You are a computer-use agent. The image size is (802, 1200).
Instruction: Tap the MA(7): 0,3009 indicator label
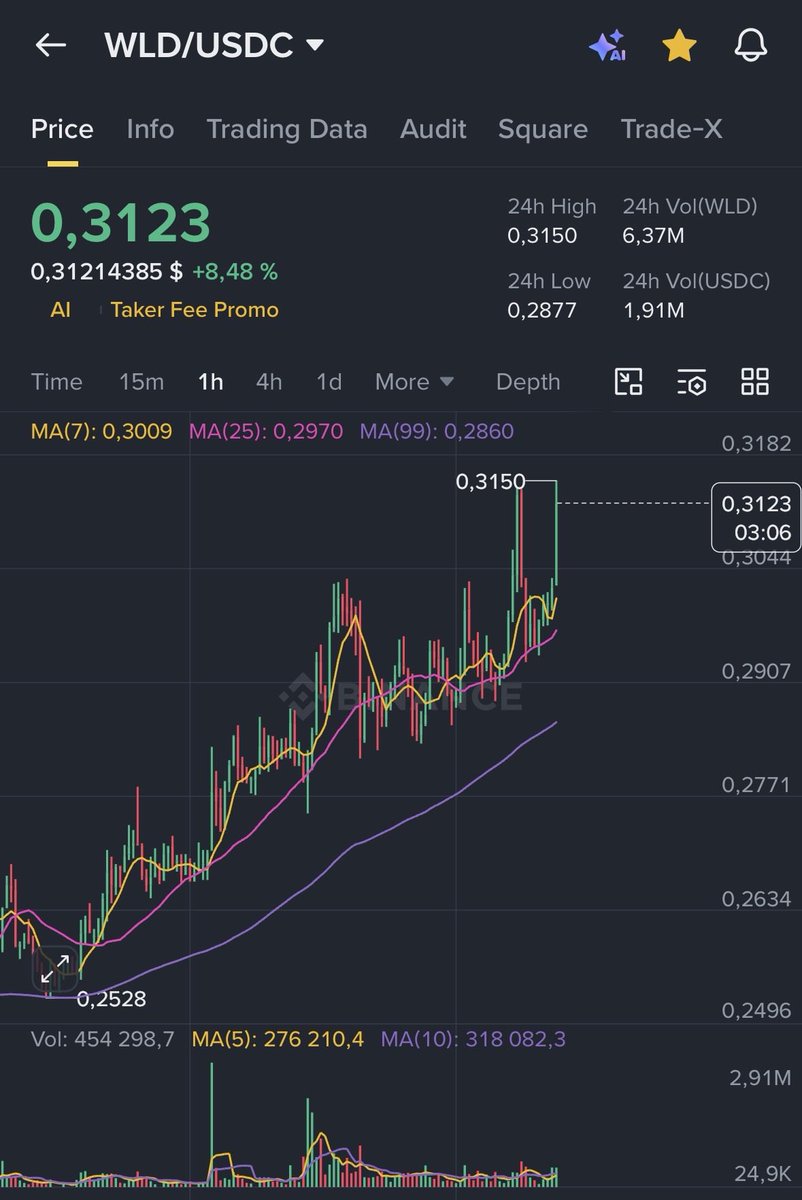click(101, 432)
